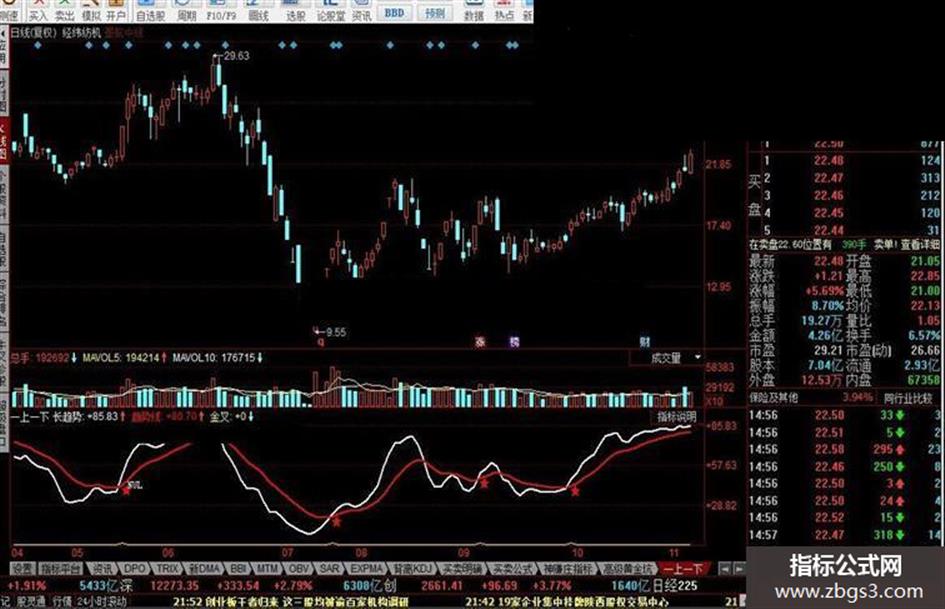Click the 换手 6.57% value
Image resolution: width=945 pixels, height=609 pixels.
click(923, 335)
